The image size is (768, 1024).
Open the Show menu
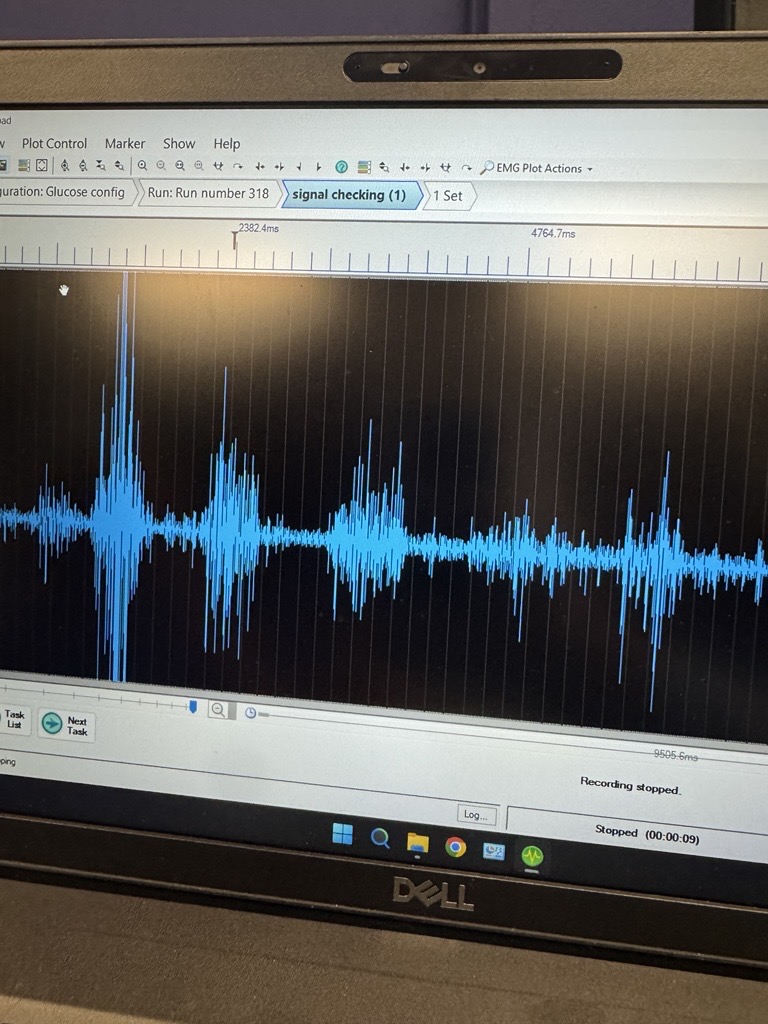click(x=179, y=143)
